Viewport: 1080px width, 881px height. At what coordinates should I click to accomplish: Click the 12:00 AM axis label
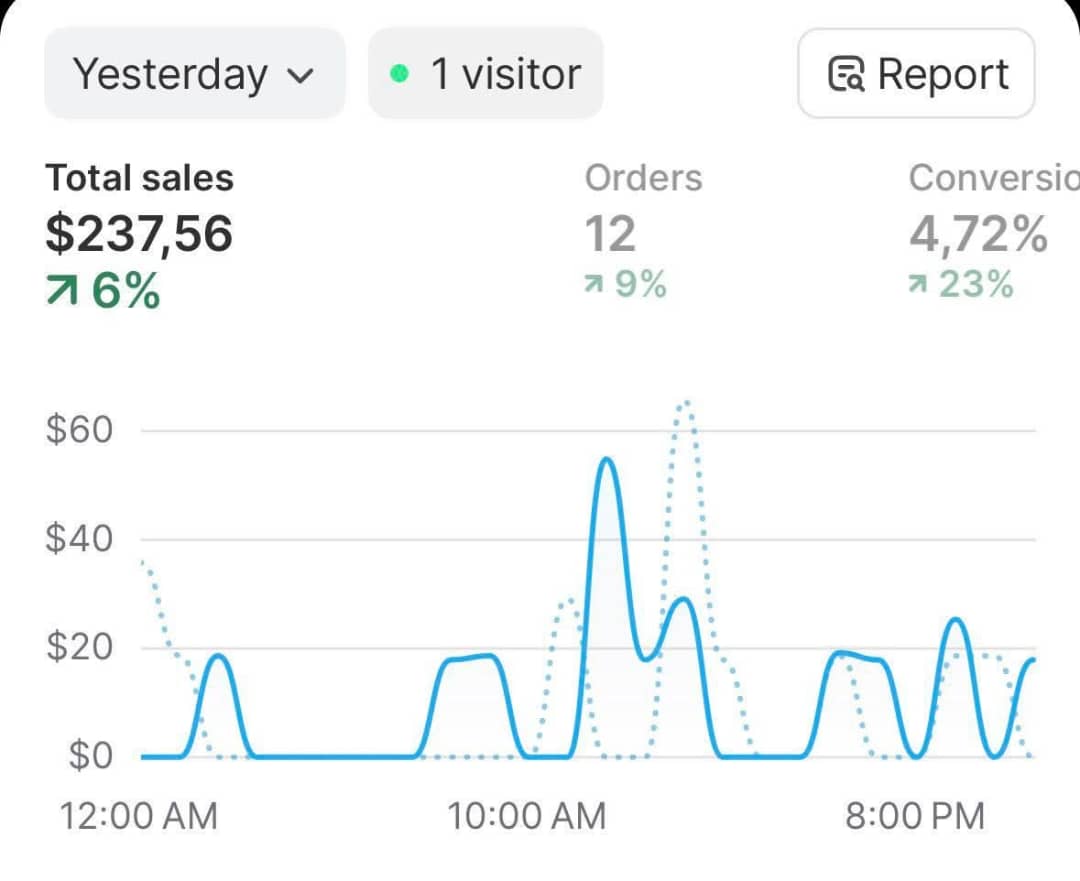(x=139, y=816)
